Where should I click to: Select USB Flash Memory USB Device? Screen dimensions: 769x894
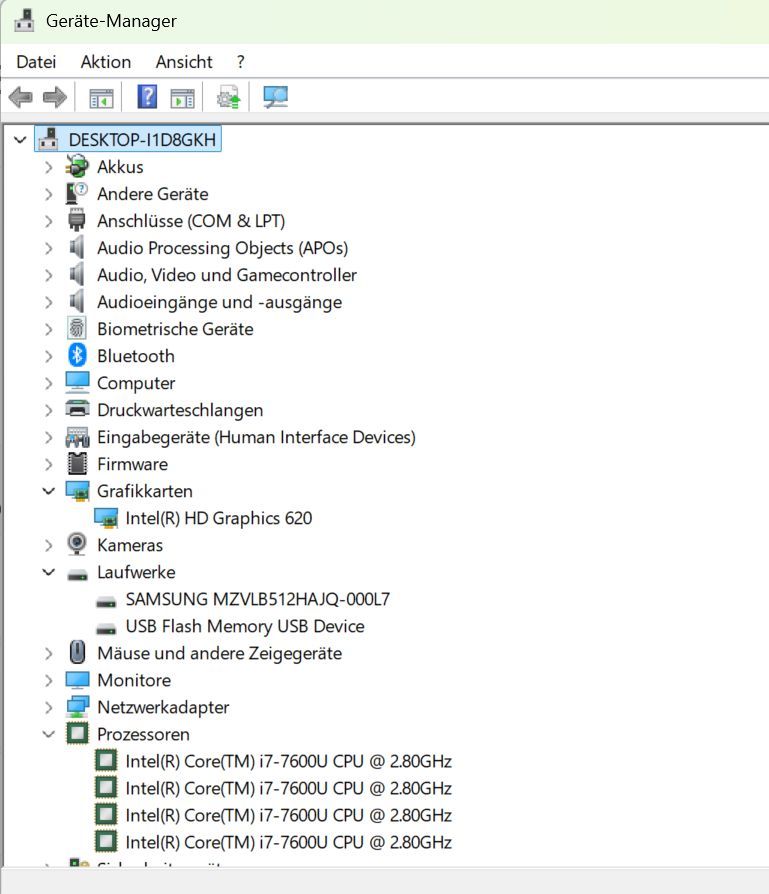pyautogui.click(x=244, y=626)
